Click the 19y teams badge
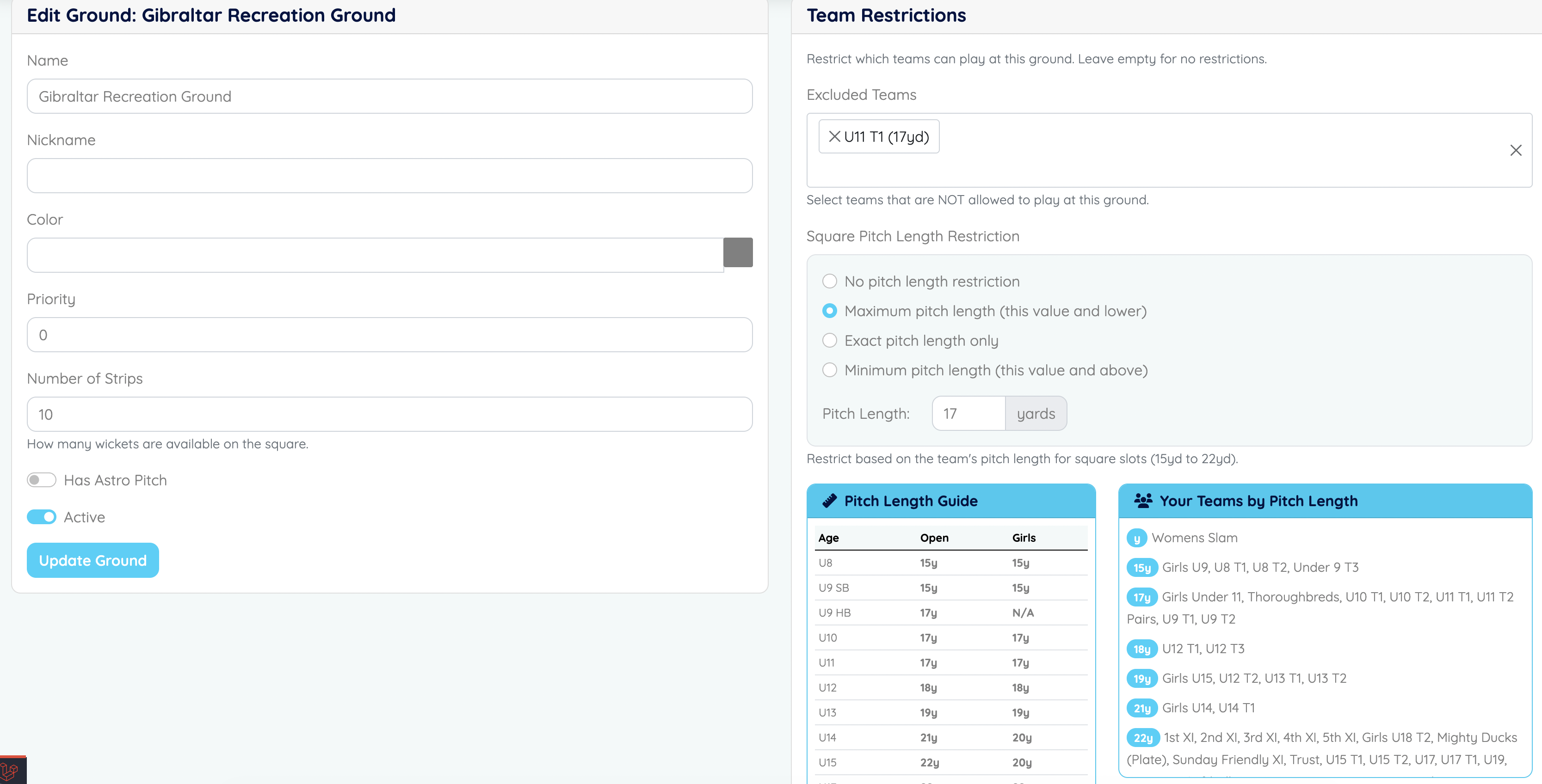 pyautogui.click(x=1141, y=679)
